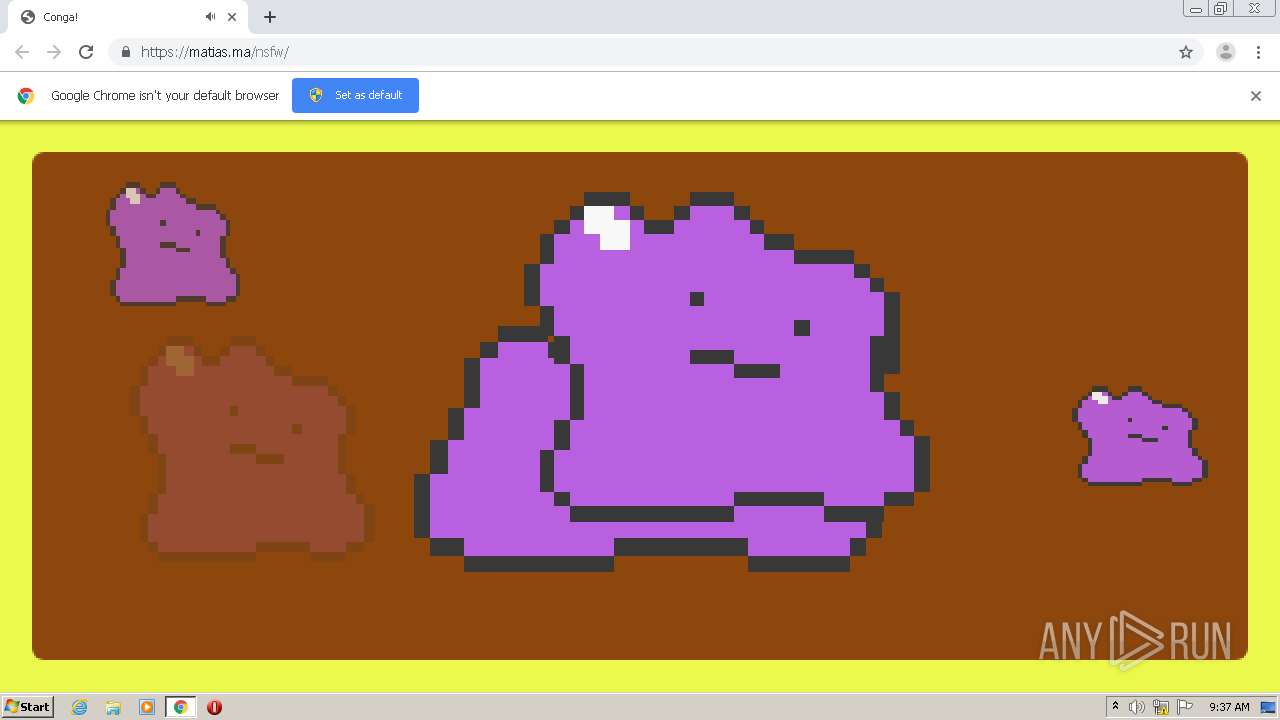Image resolution: width=1280 pixels, height=720 pixels.
Task: View site info via the lock icon
Action: [x=125, y=52]
